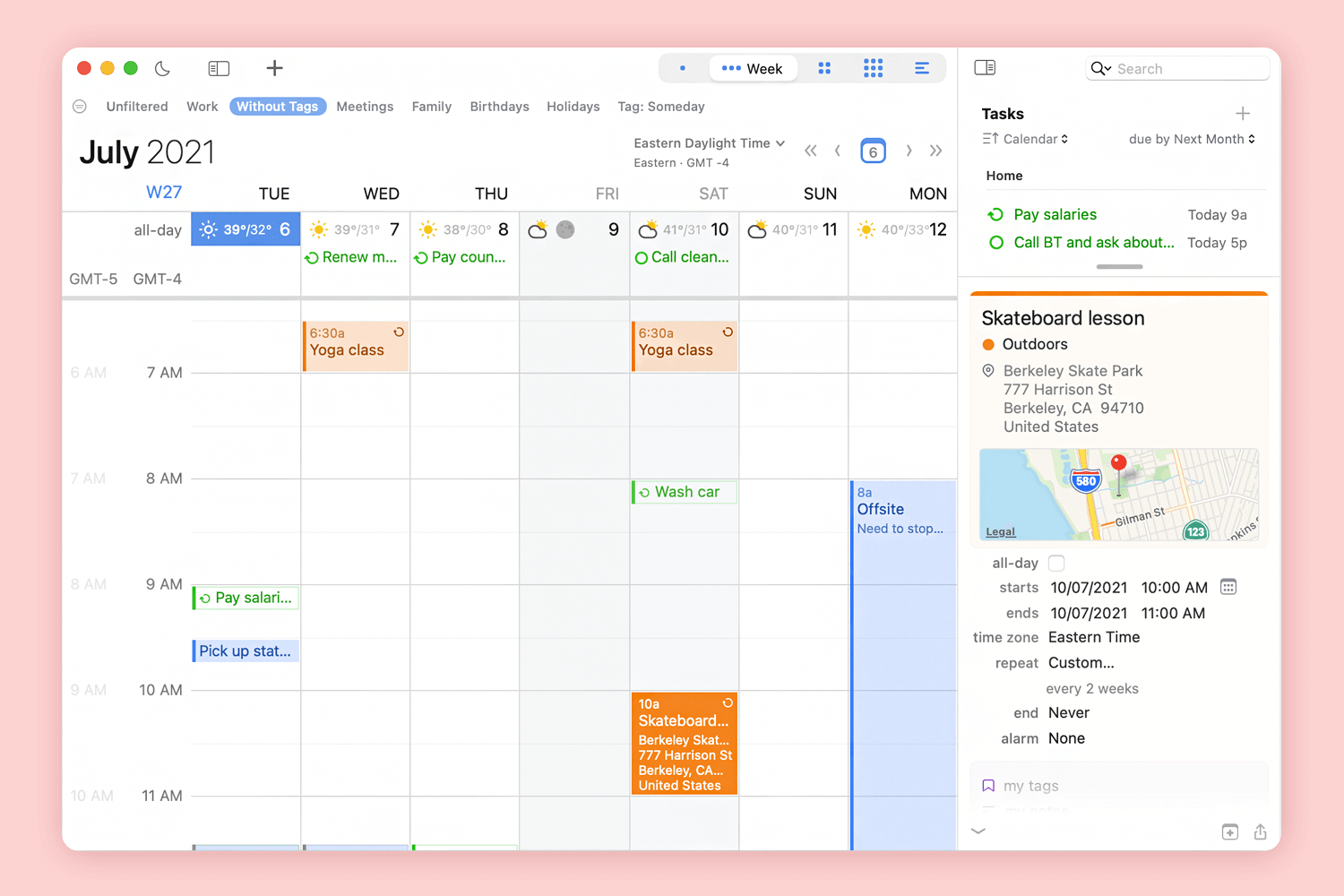
Task: Open Renew m... all-day task Wednesday
Action: pyautogui.click(x=351, y=257)
